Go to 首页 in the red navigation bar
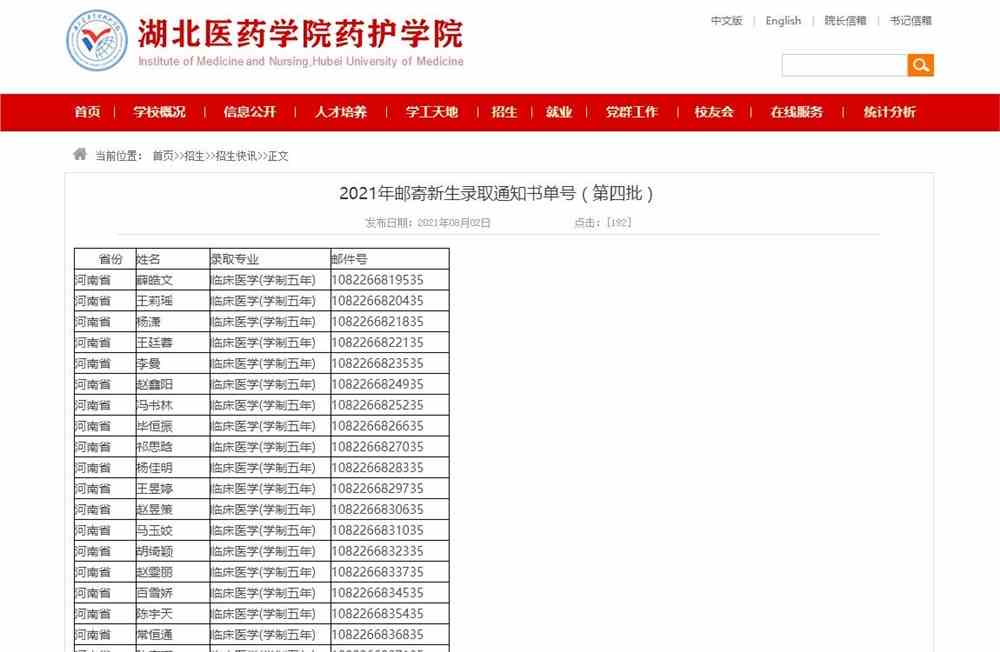 tap(87, 112)
